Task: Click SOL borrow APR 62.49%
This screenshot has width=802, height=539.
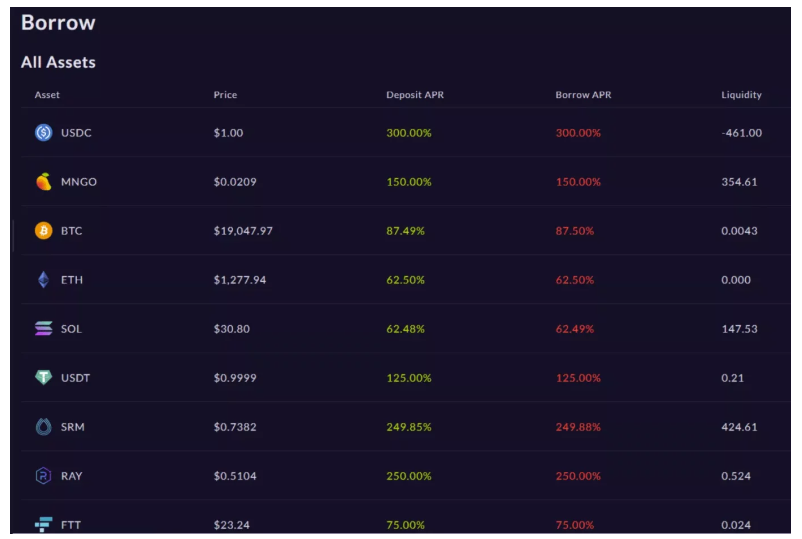Action: coord(574,329)
